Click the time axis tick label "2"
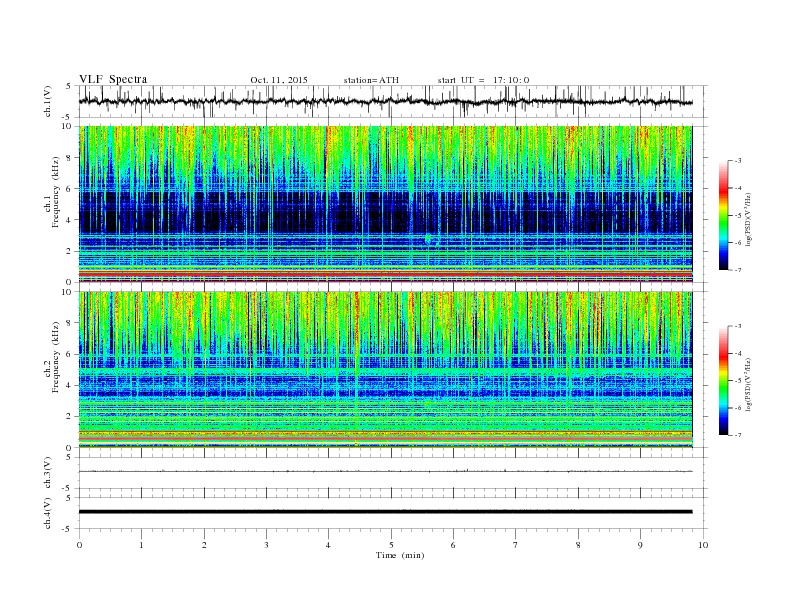This screenshot has width=792, height=612. click(x=204, y=545)
